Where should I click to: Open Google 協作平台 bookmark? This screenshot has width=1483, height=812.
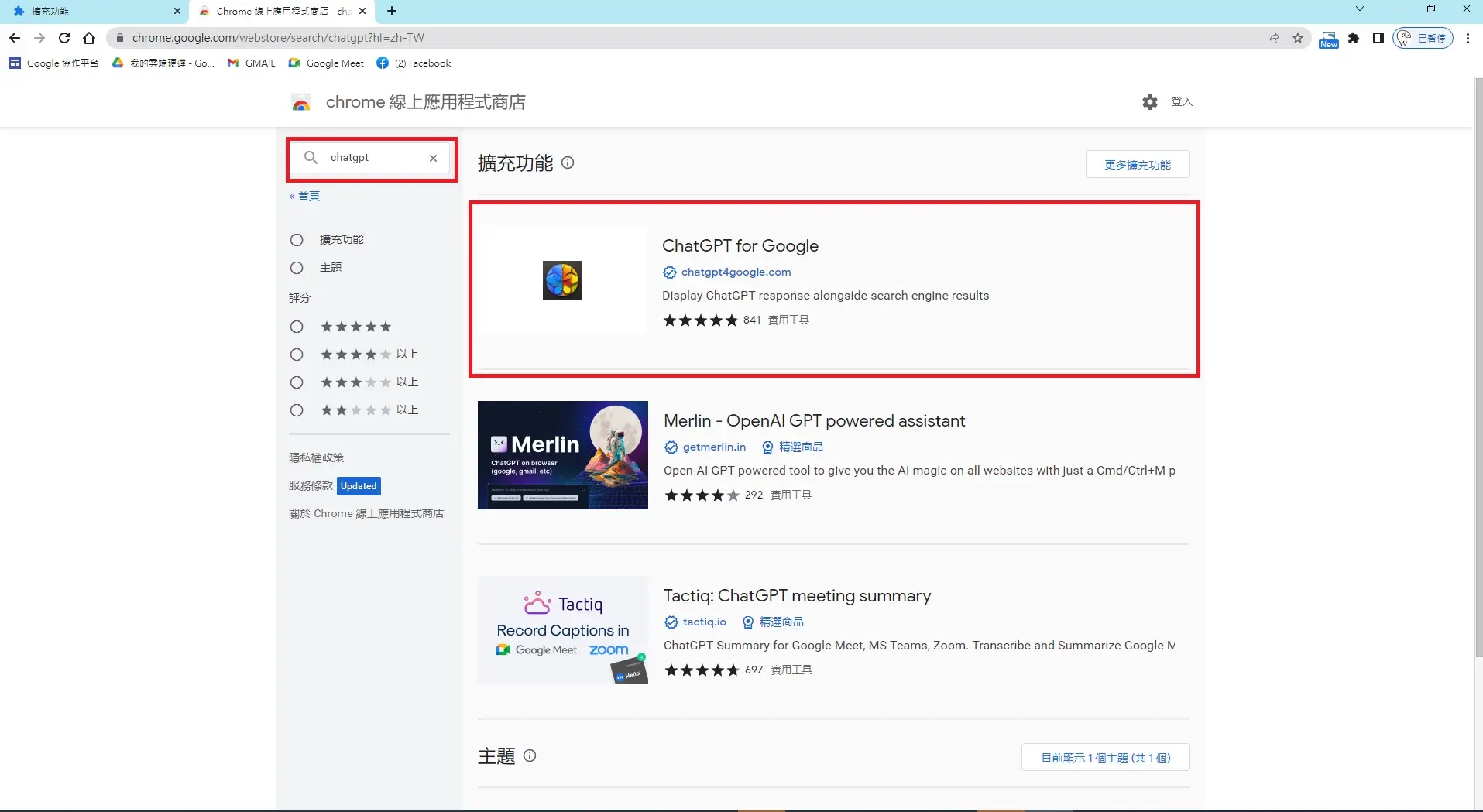coord(53,63)
